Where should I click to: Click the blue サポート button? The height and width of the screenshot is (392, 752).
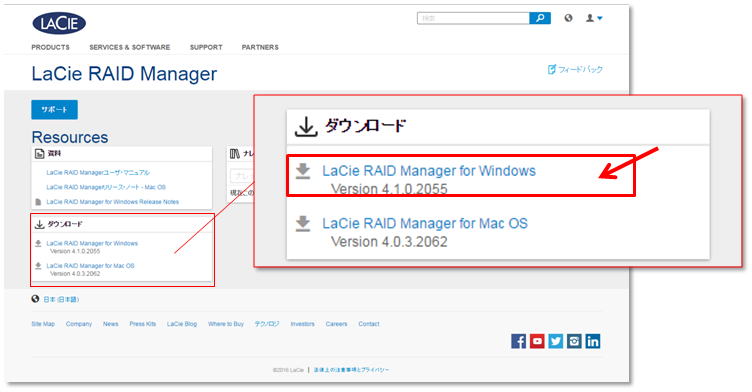[x=55, y=109]
